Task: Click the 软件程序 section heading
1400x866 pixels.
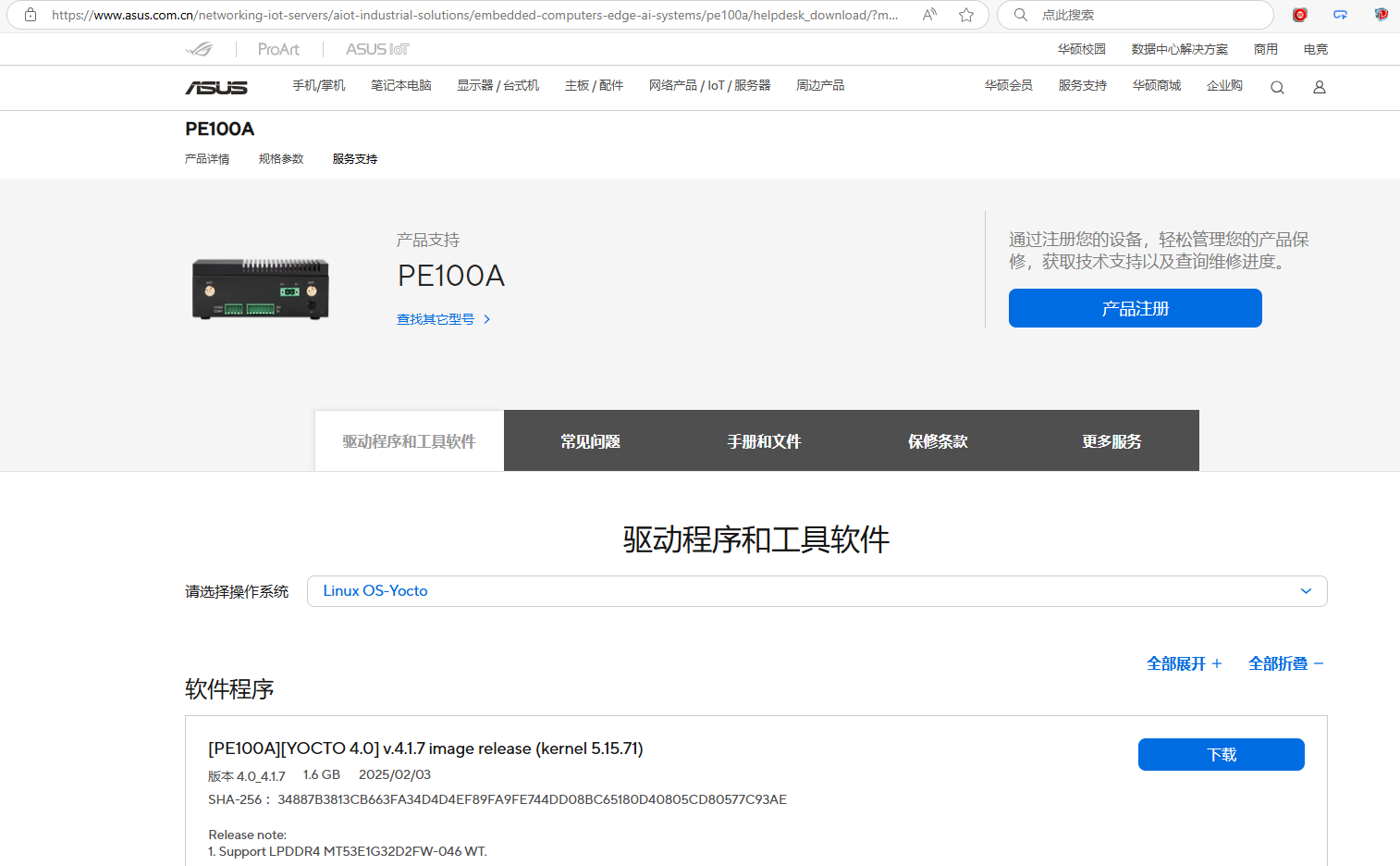Action: click(229, 689)
